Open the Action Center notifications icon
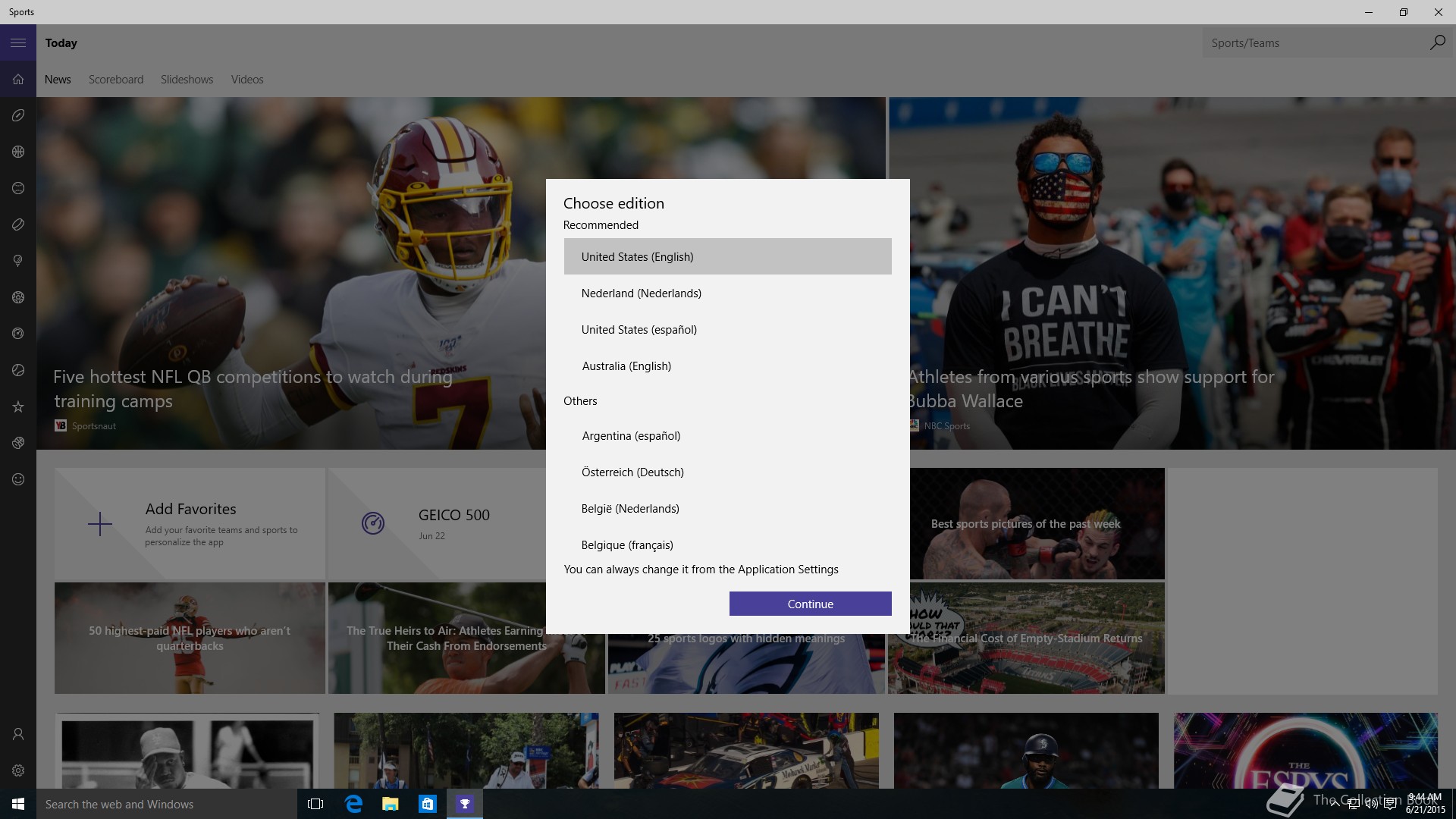 coord(1390,805)
